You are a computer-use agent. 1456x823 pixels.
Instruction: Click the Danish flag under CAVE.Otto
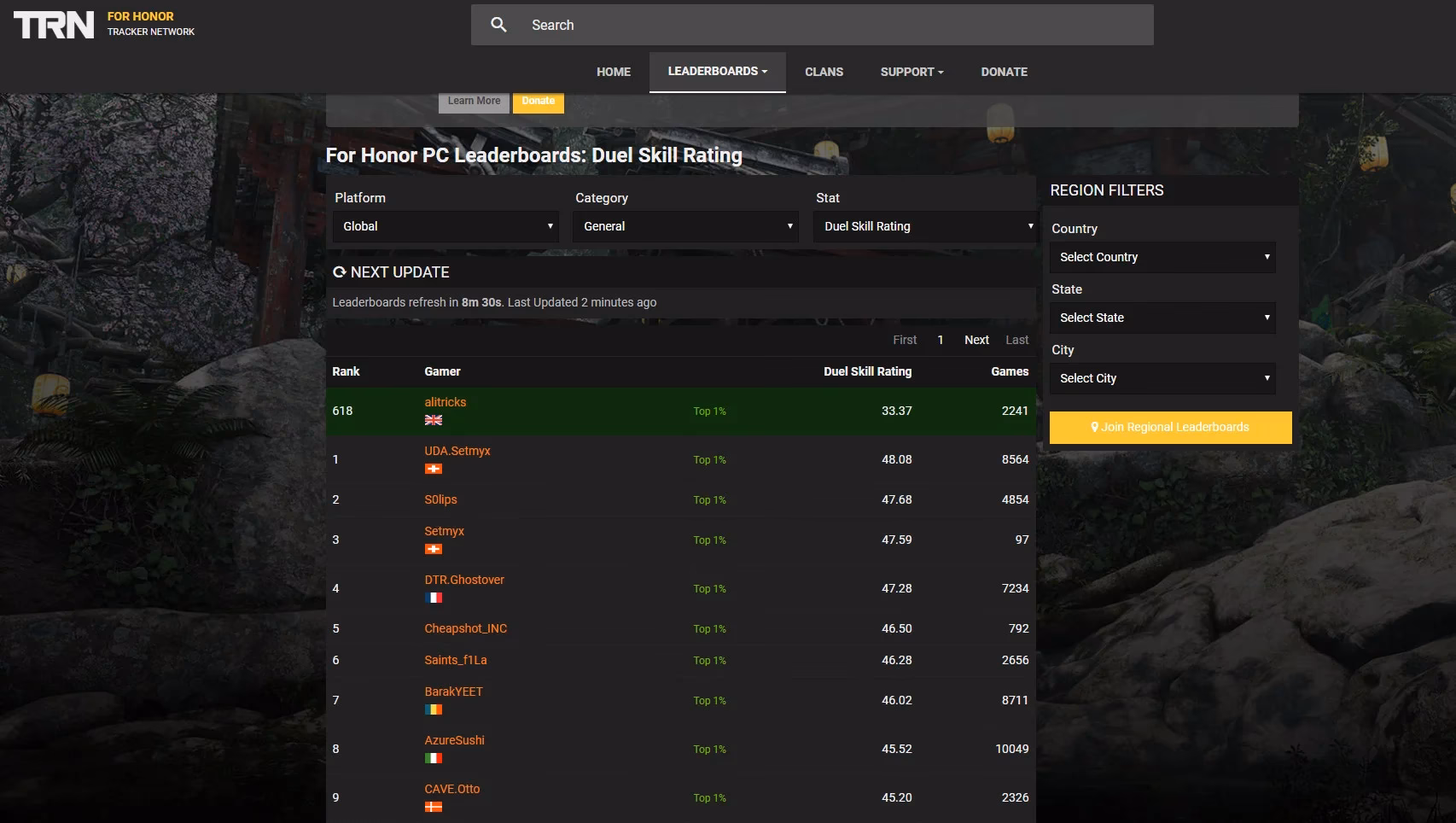[434, 806]
